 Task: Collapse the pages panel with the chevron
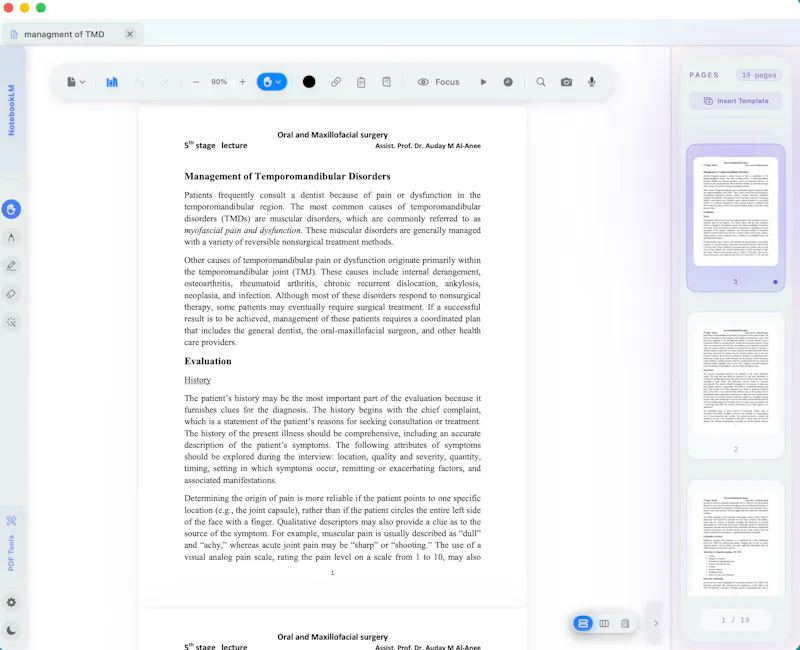pyautogui.click(x=656, y=623)
